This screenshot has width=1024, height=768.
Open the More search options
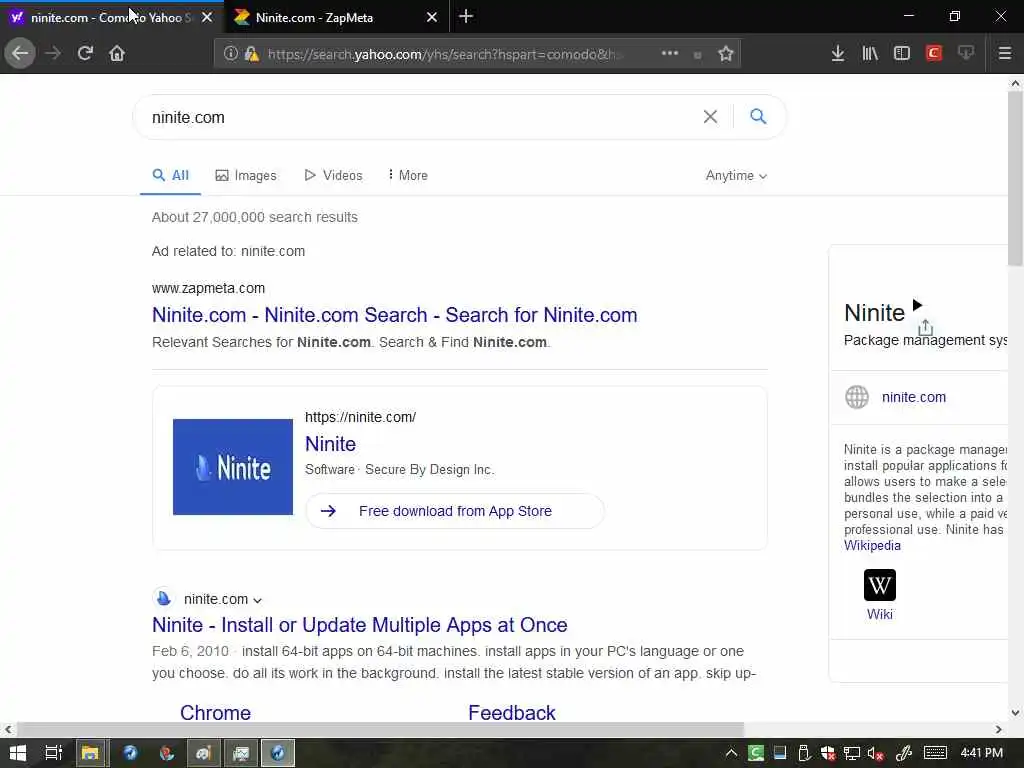coord(408,176)
